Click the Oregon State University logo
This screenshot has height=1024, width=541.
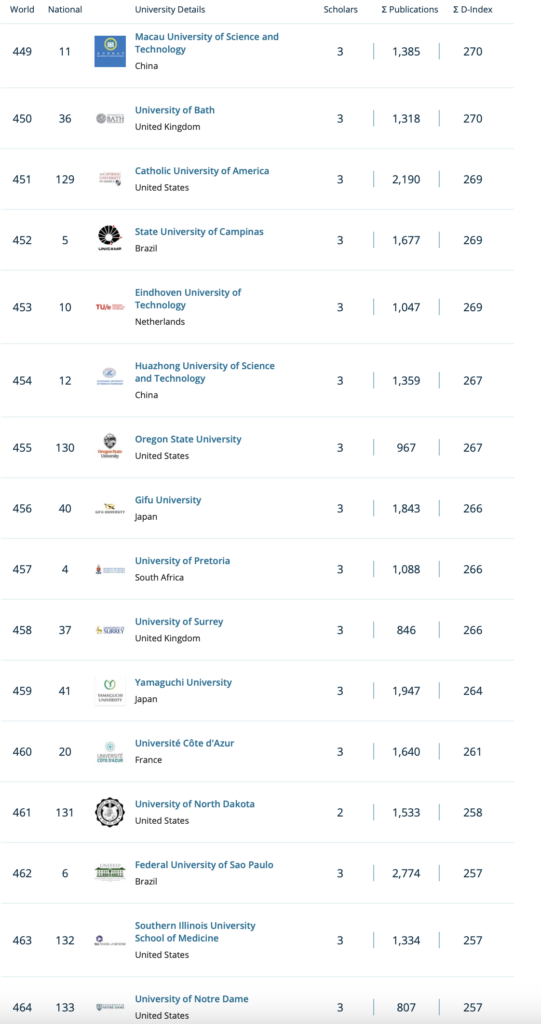point(110,447)
